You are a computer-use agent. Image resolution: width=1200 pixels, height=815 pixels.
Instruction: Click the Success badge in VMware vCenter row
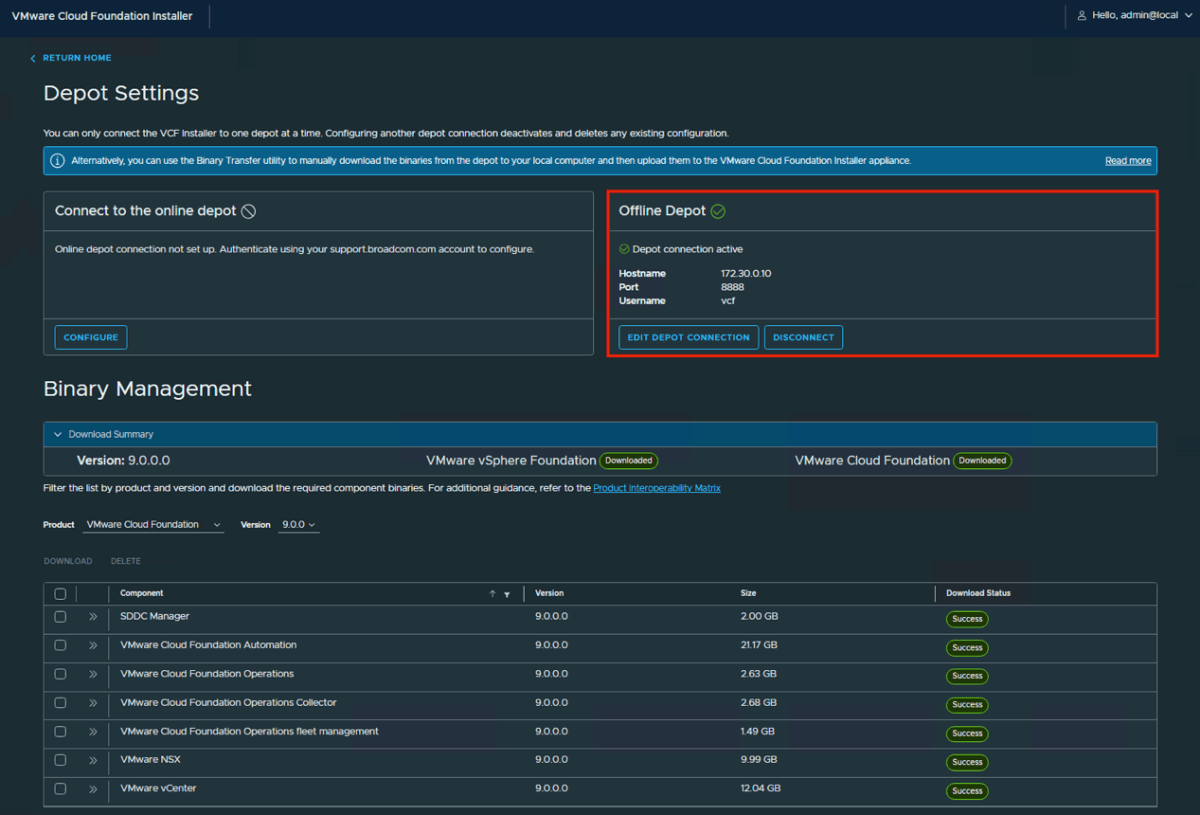[x=968, y=791]
